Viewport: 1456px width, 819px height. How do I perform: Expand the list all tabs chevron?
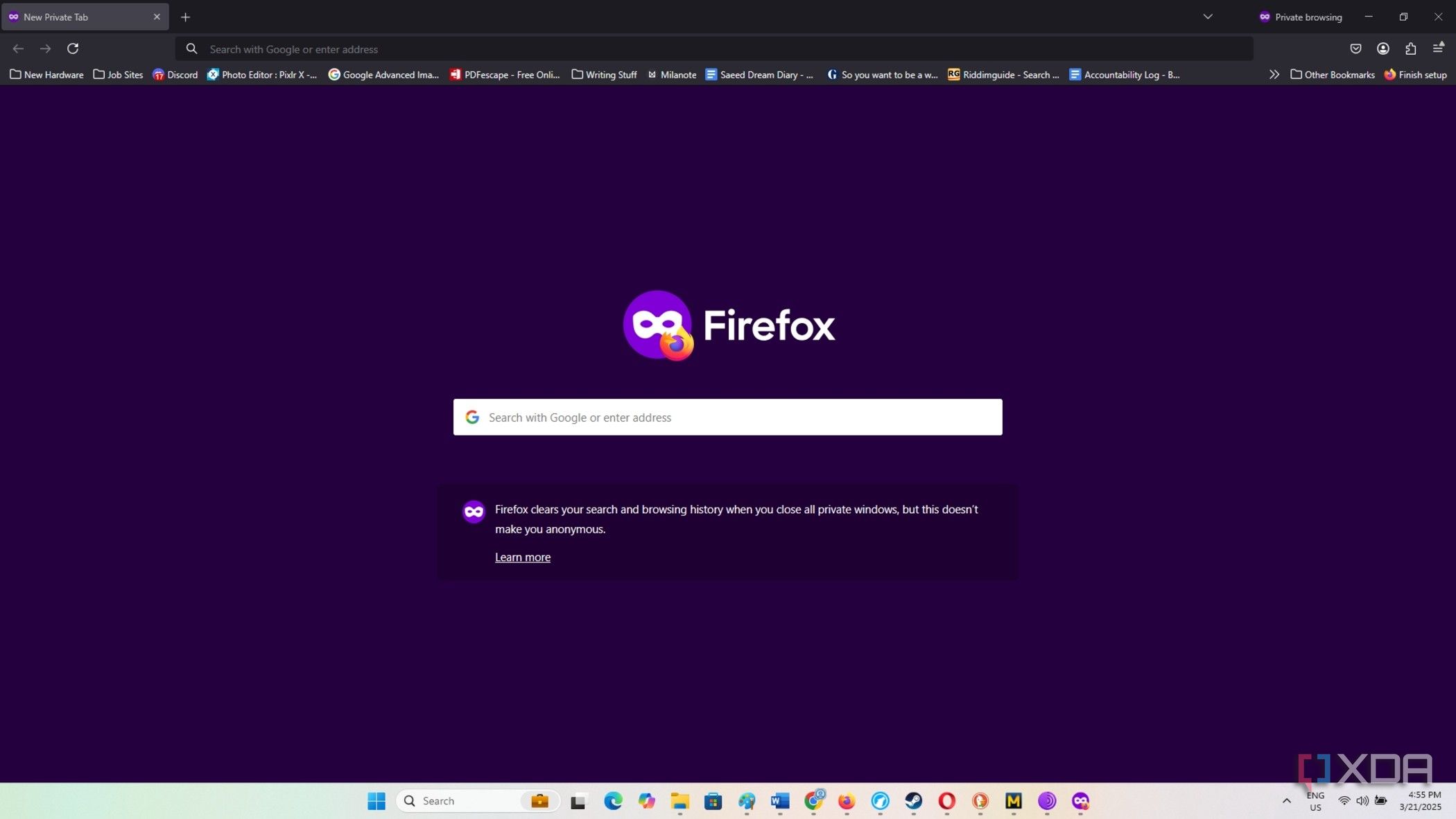1208,17
